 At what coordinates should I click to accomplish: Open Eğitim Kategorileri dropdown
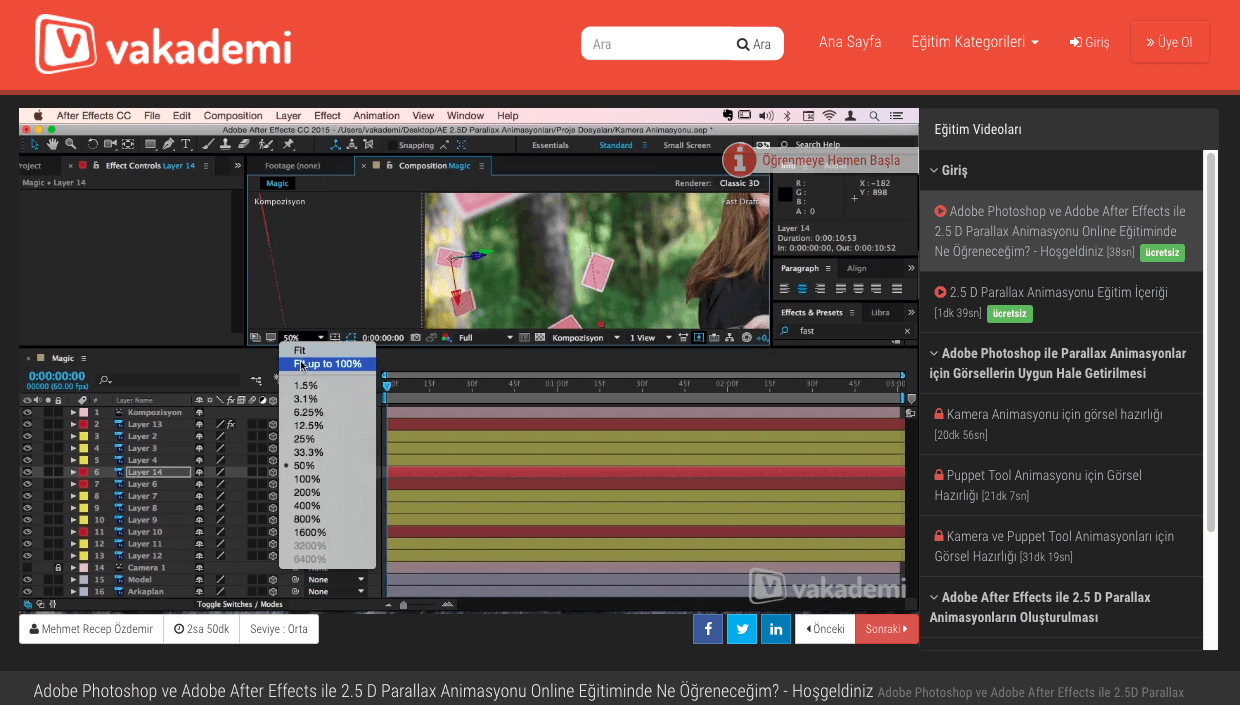click(974, 42)
